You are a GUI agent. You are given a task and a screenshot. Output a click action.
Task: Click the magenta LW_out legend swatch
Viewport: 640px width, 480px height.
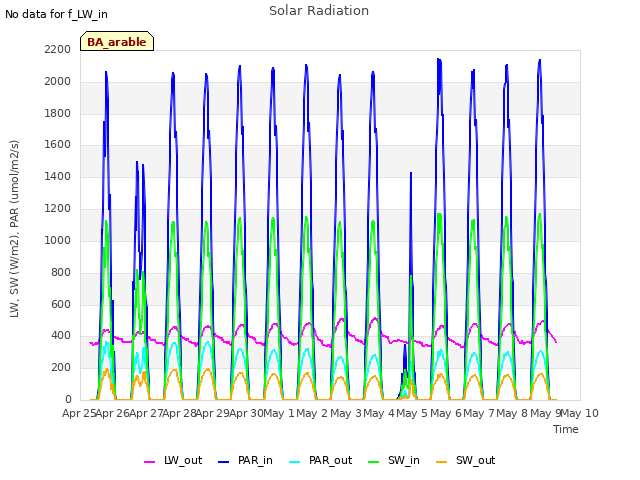point(149,462)
